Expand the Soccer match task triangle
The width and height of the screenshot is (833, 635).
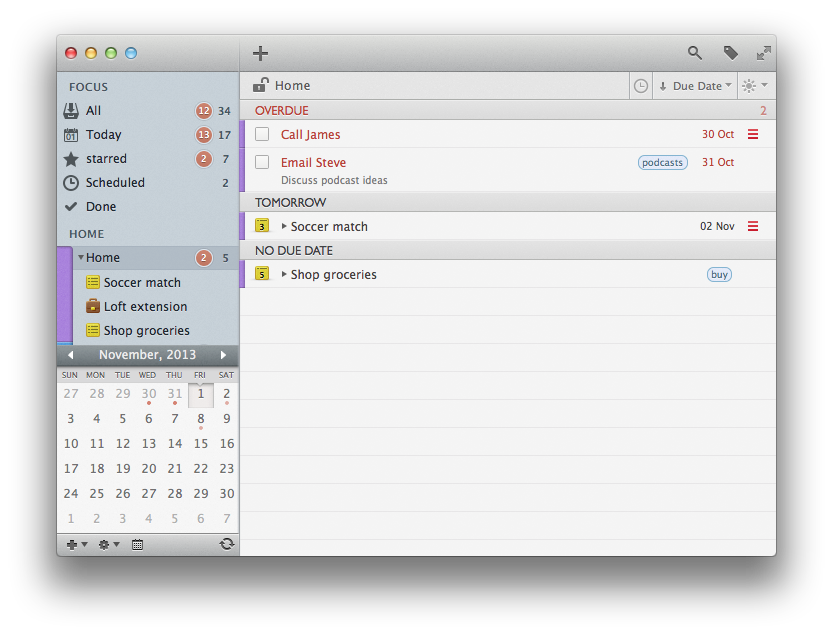point(284,226)
